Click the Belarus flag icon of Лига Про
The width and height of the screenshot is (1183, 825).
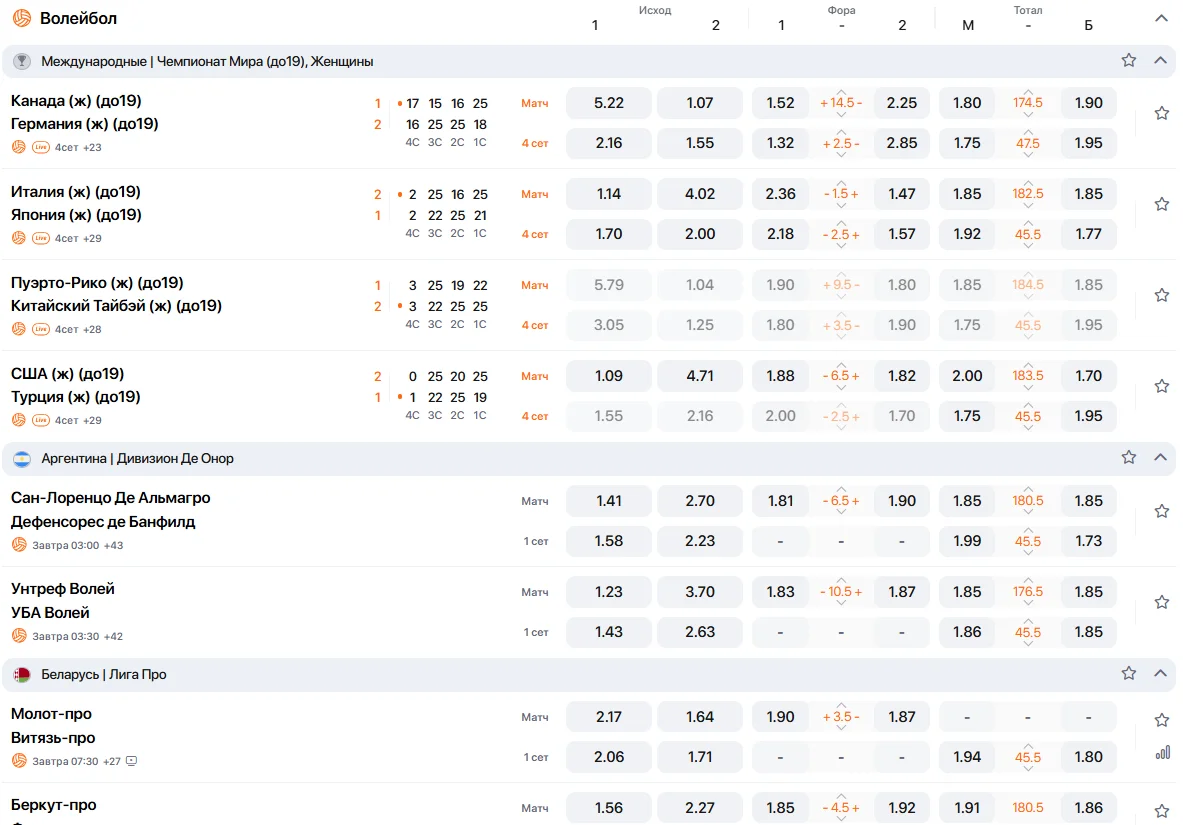point(22,674)
